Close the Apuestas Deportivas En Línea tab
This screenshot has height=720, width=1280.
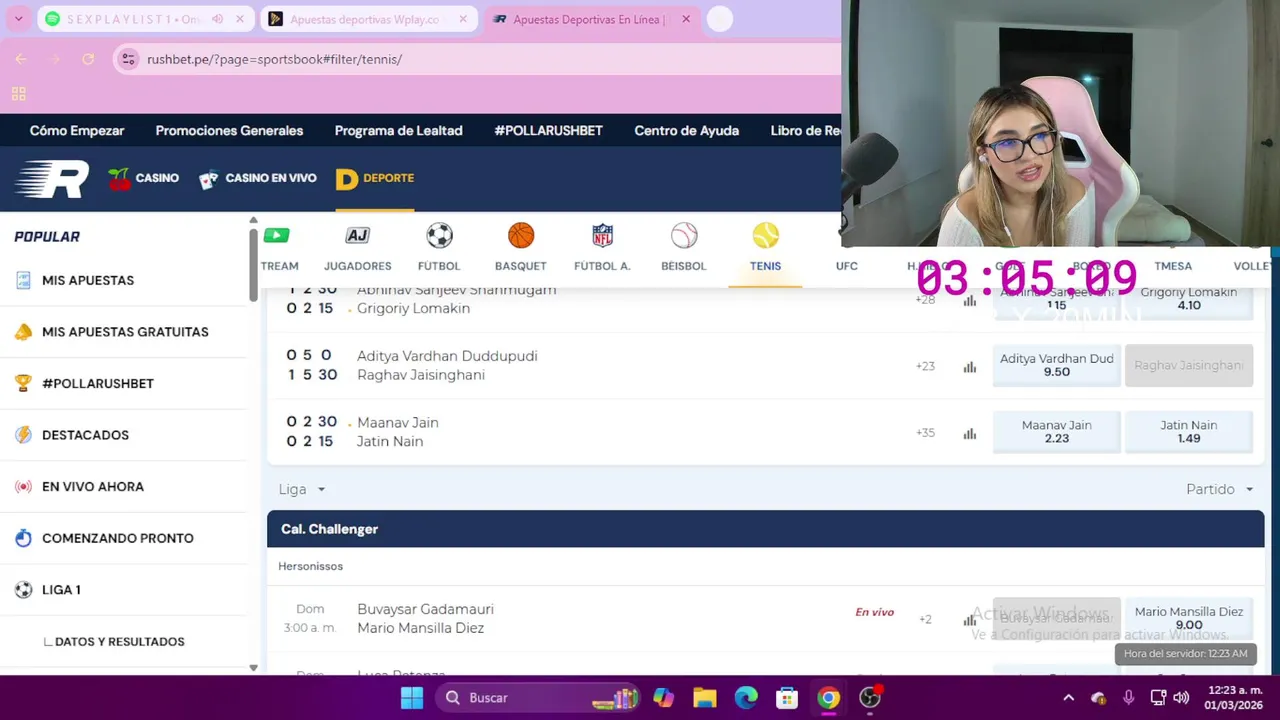coord(686,19)
